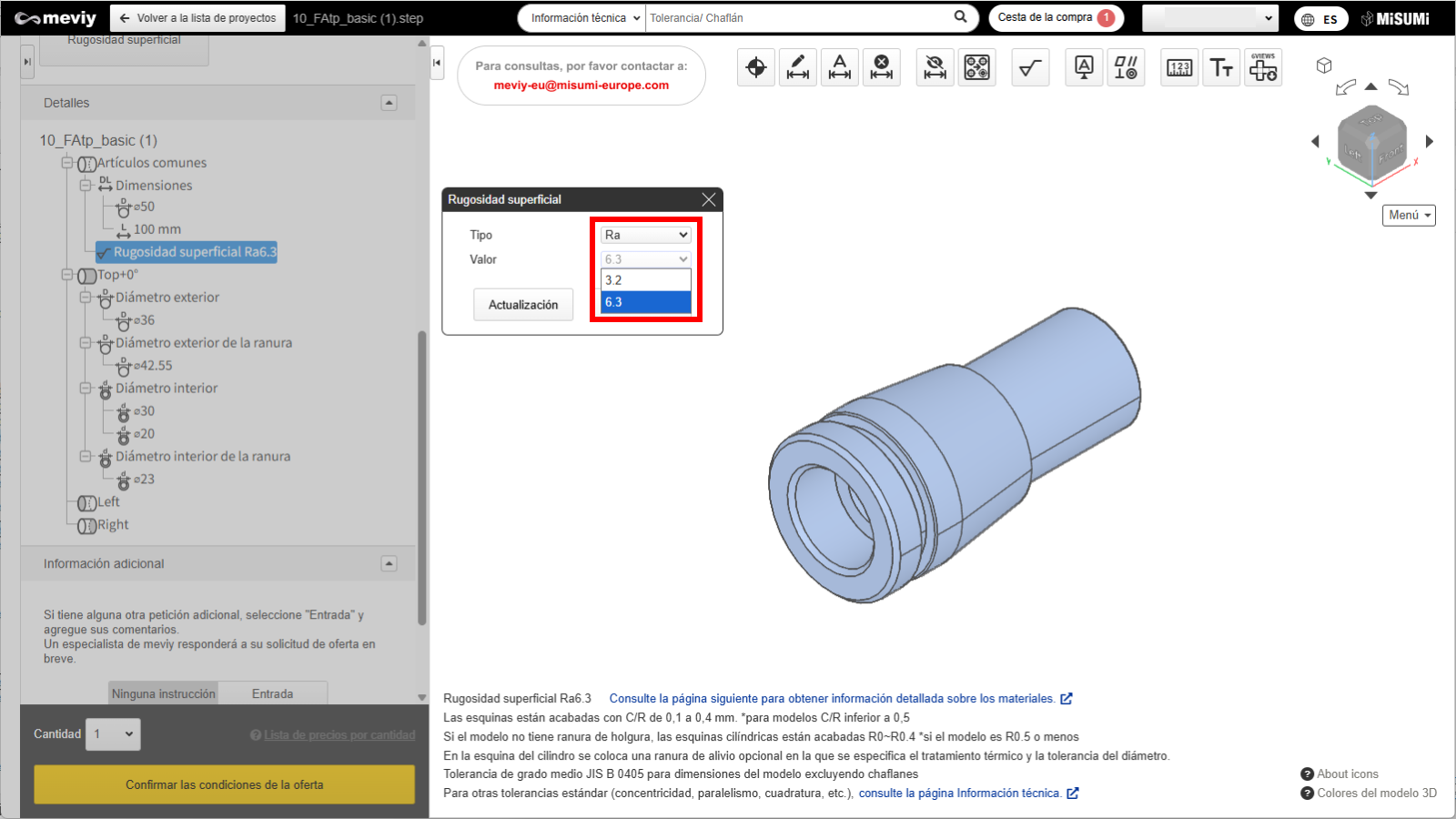Select the text size Tt tool

(1221, 67)
